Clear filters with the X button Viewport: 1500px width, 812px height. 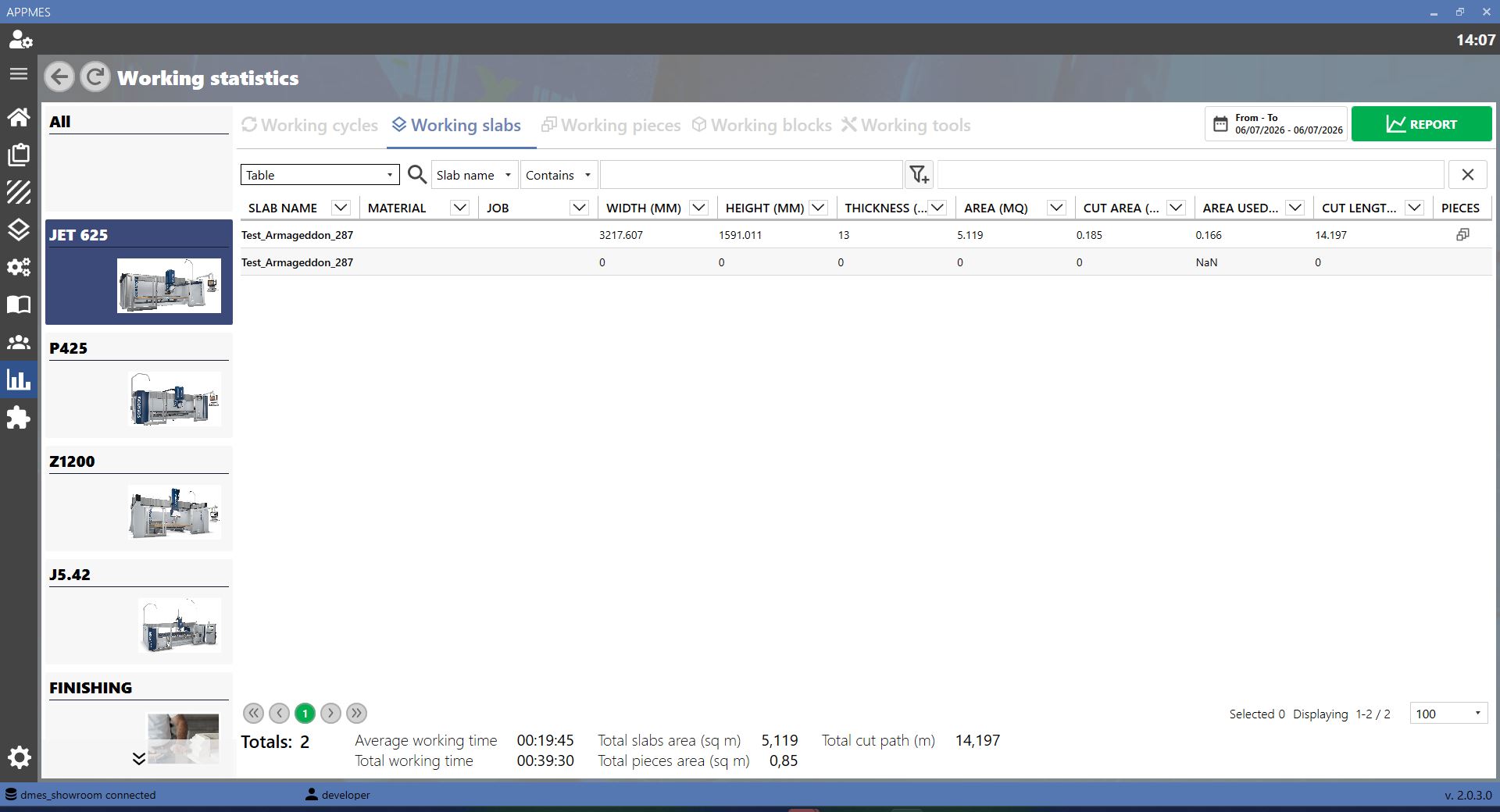coord(1468,175)
